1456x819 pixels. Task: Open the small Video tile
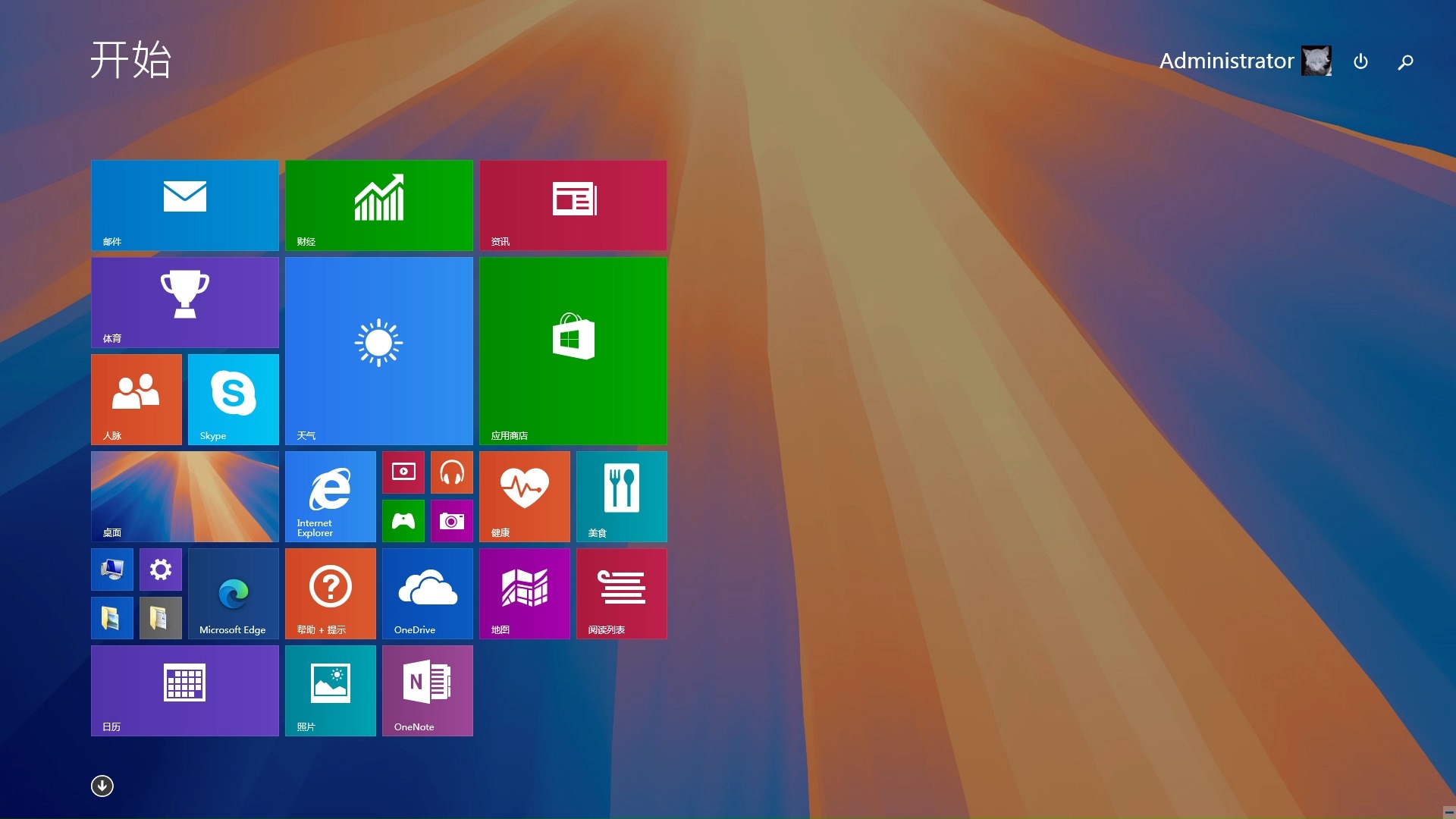(403, 472)
